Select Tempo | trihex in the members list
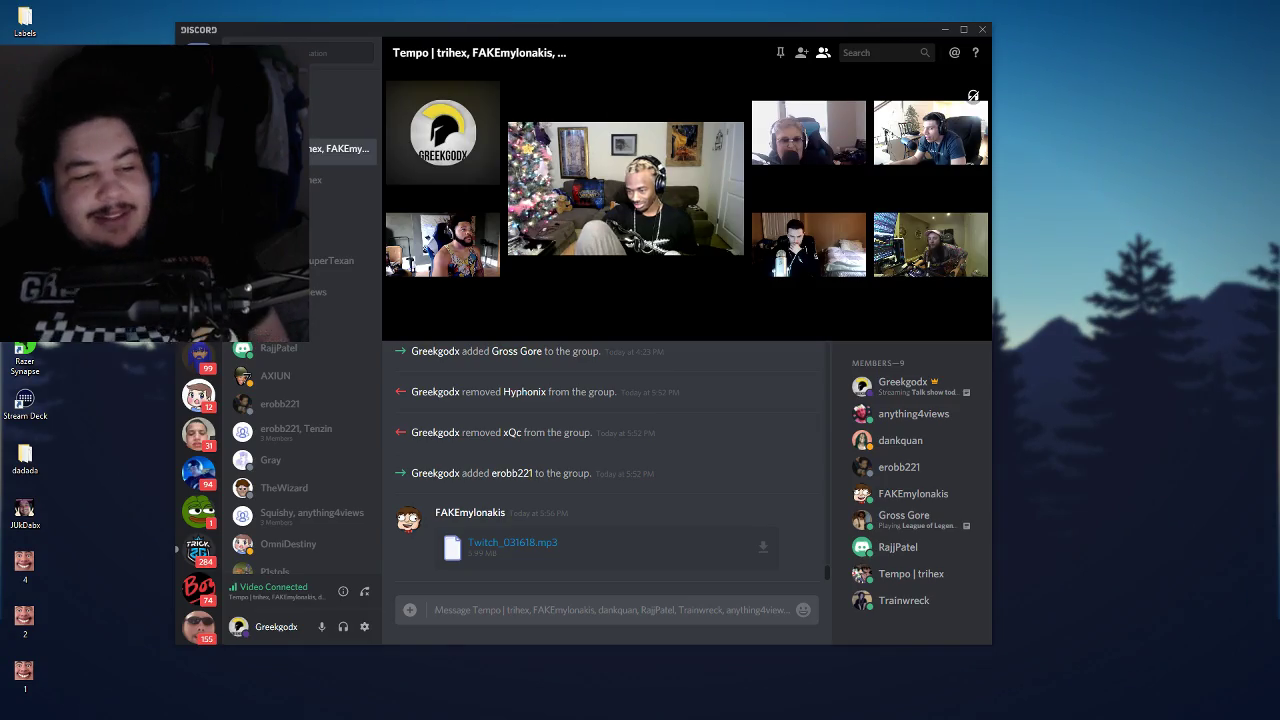Image resolution: width=1280 pixels, height=720 pixels. point(912,574)
